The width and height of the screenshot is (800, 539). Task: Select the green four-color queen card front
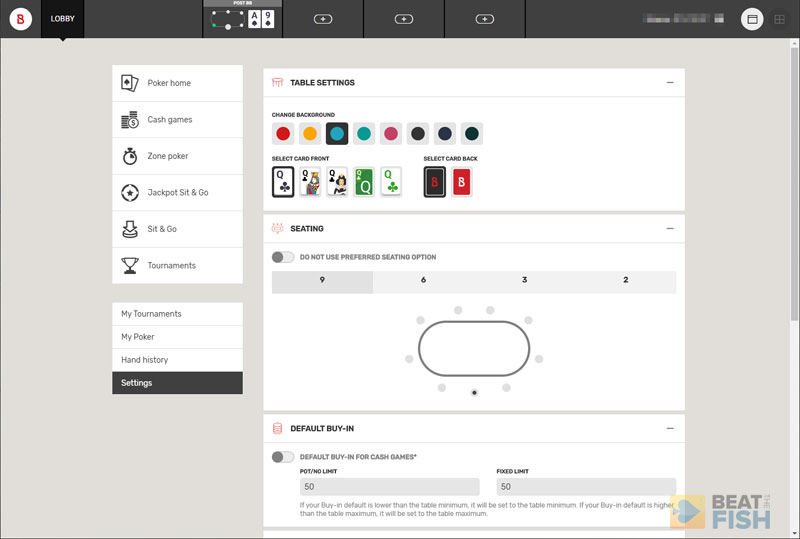pos(364,182)
